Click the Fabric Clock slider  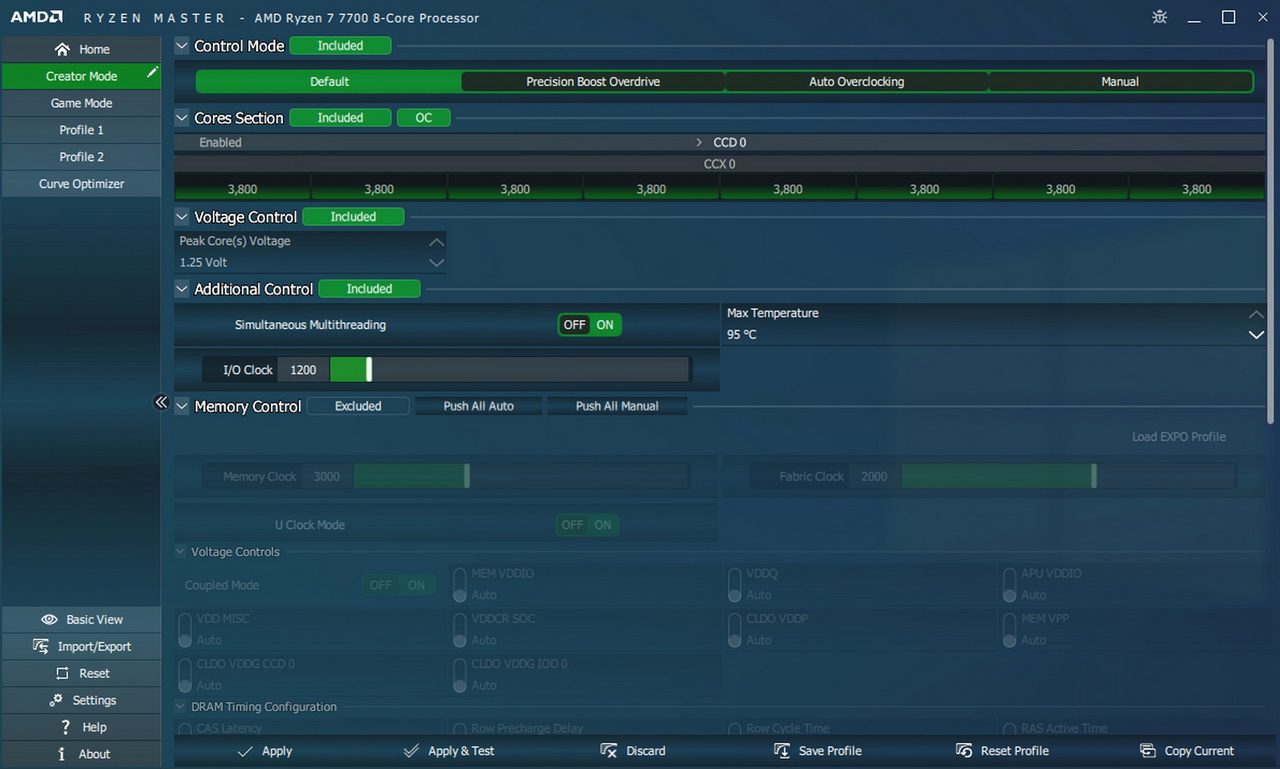[x=1068, y=477]
